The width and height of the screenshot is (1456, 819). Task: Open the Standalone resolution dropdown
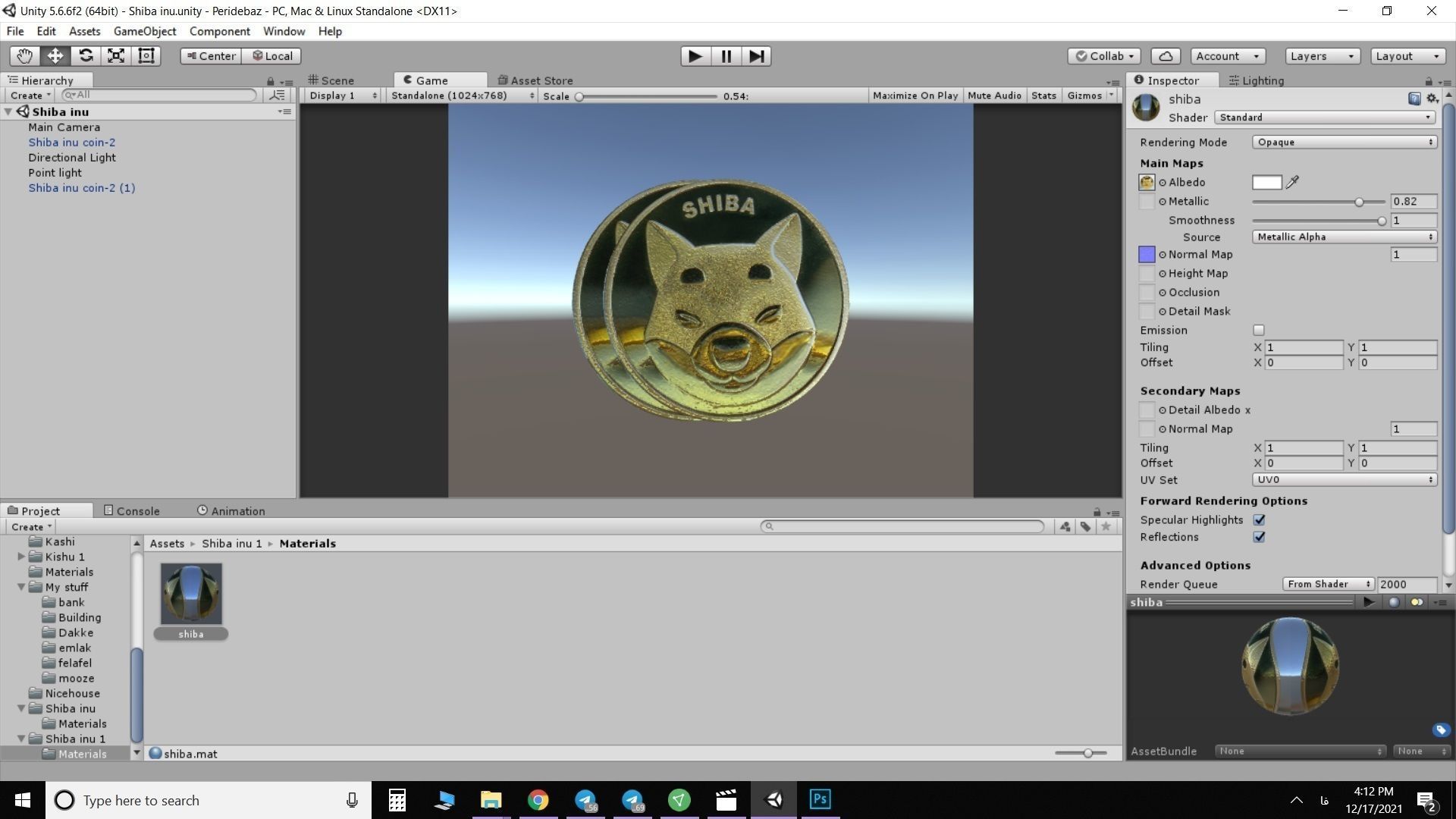coord(462,96)
